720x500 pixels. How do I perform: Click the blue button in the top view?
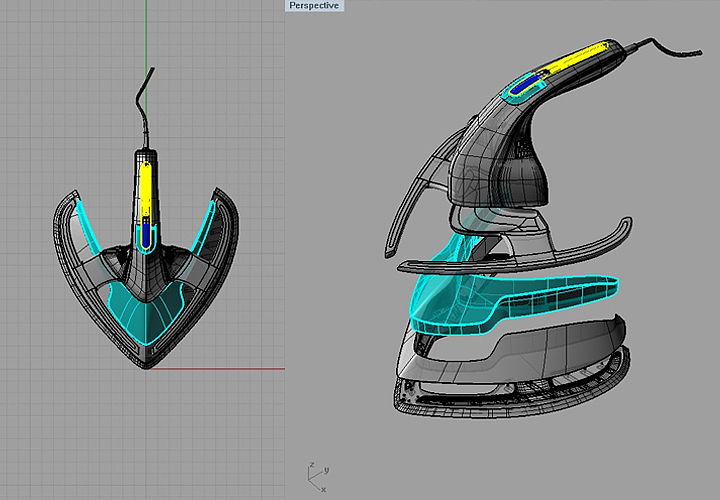coord(146,234)
